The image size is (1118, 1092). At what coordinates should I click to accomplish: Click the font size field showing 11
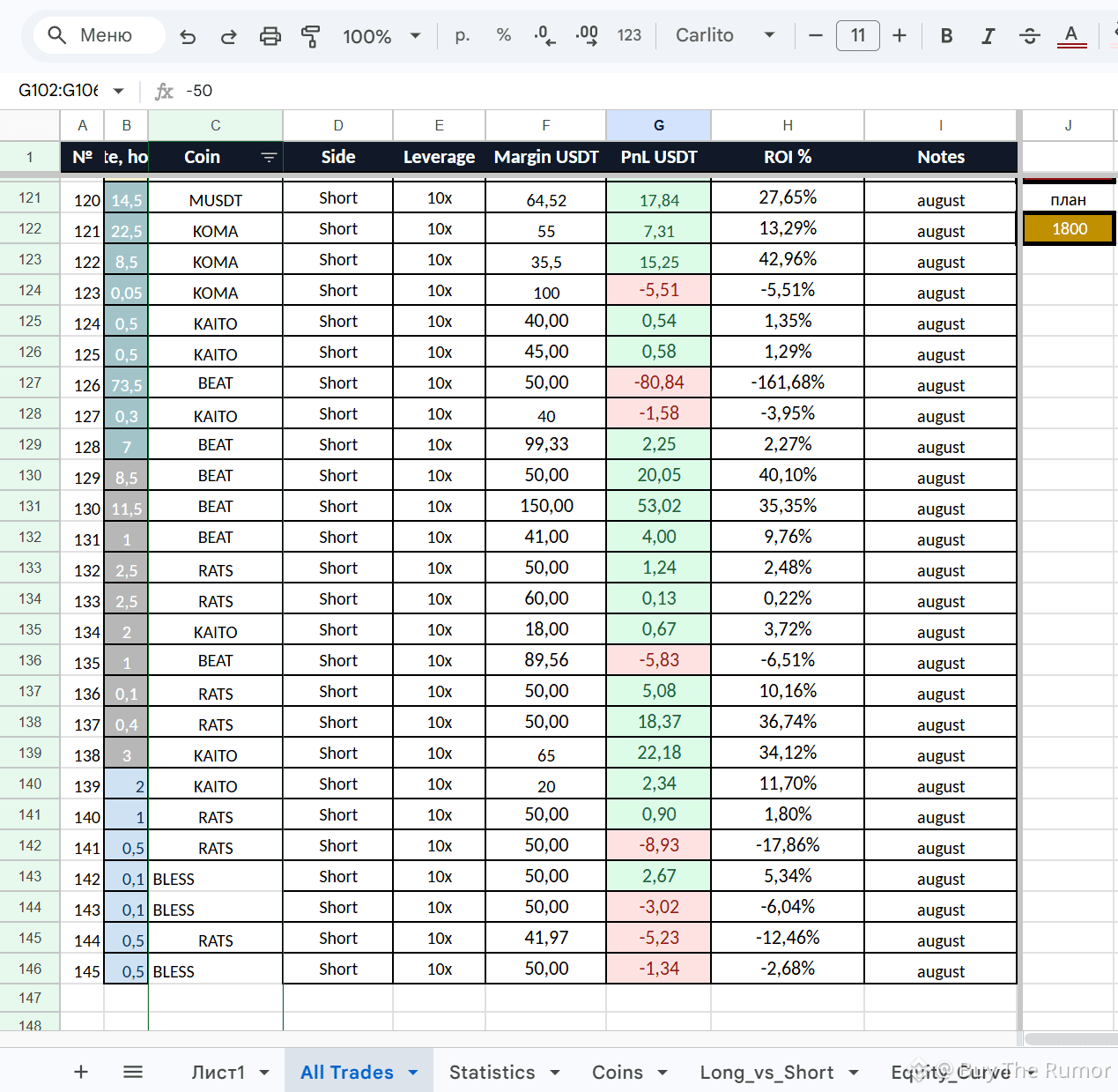[x=857, y=35]
